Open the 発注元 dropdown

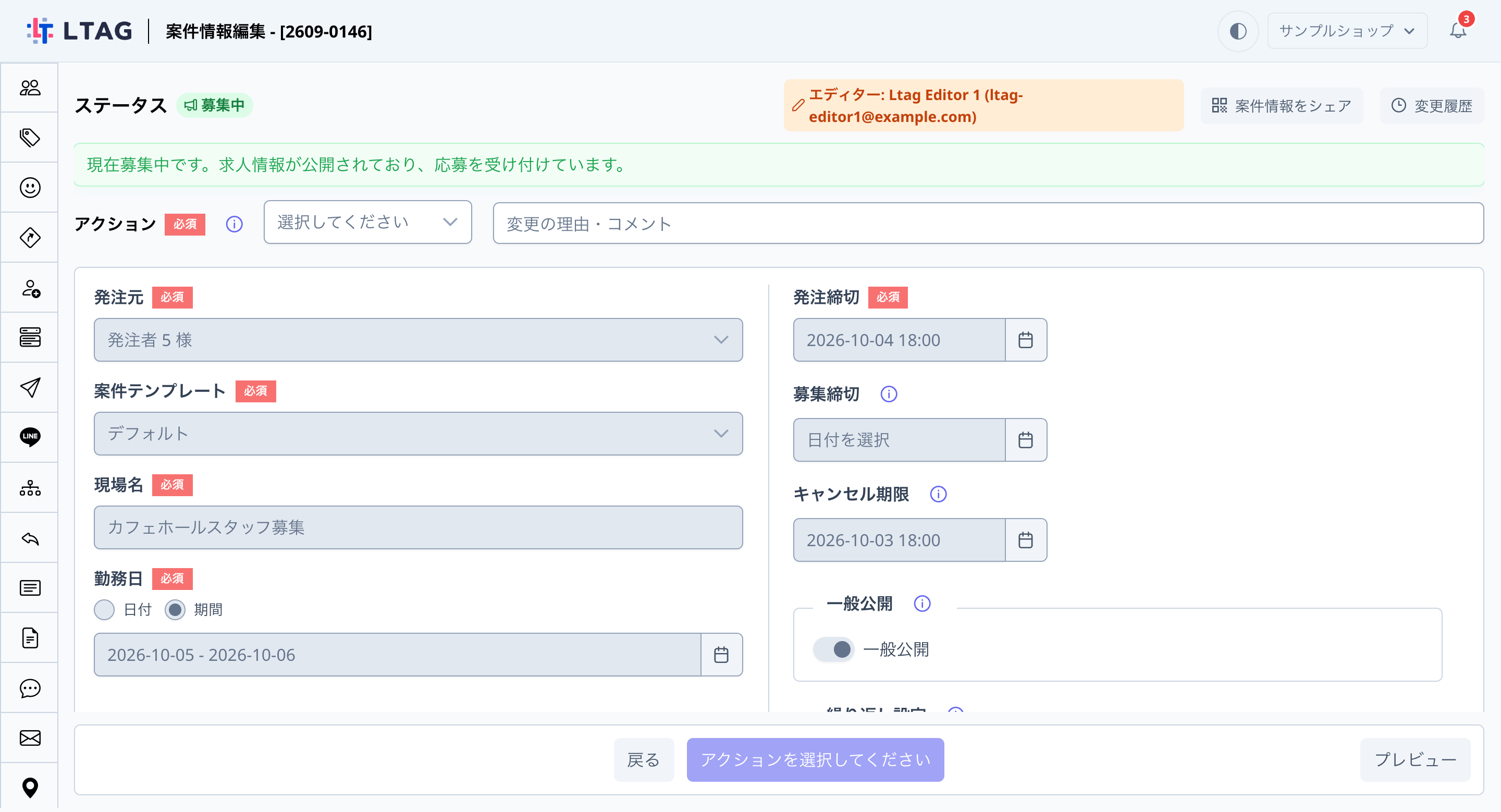[419, 340]
